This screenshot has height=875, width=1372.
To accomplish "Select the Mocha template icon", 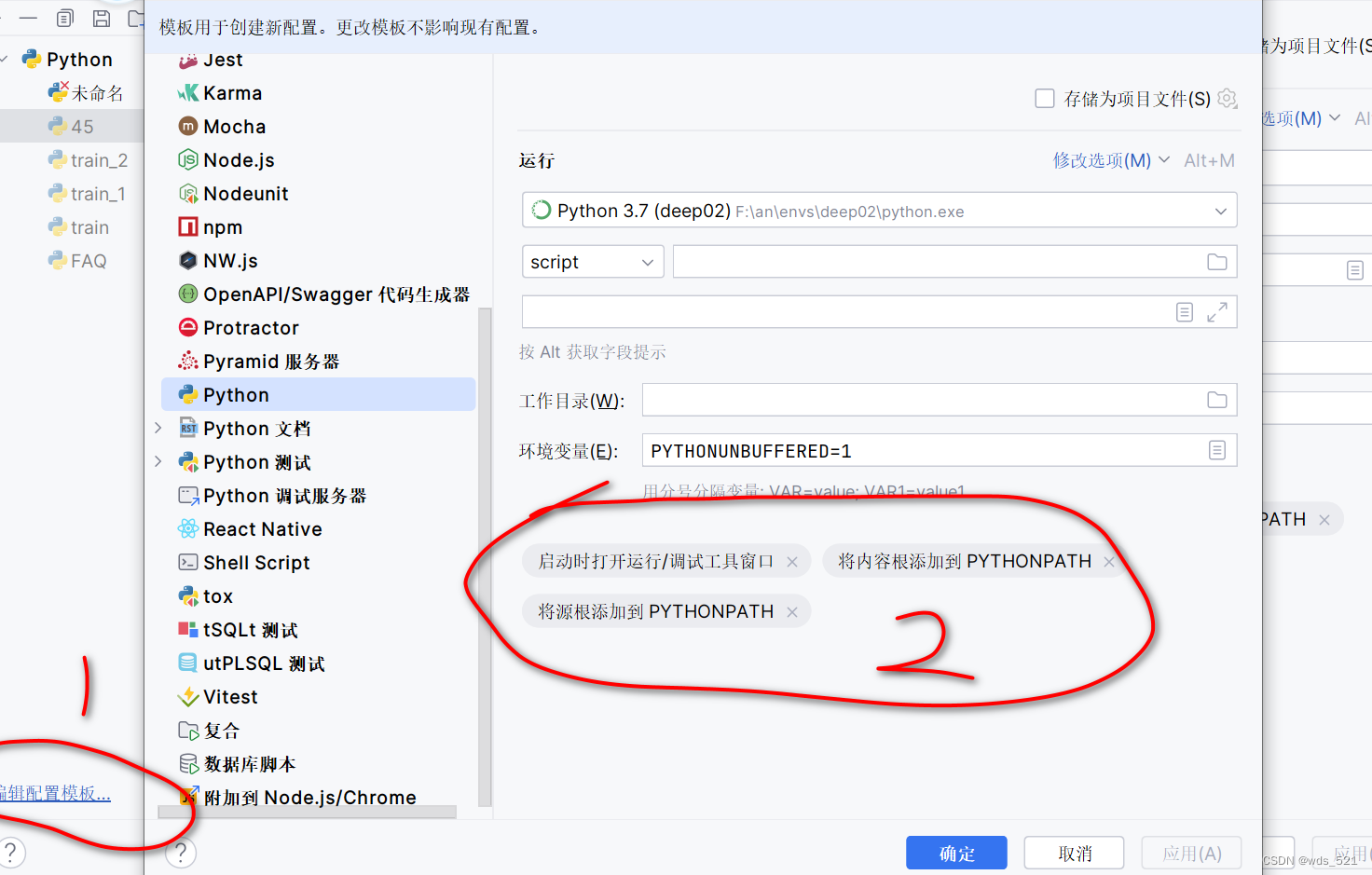I will [x=188, y=127].
